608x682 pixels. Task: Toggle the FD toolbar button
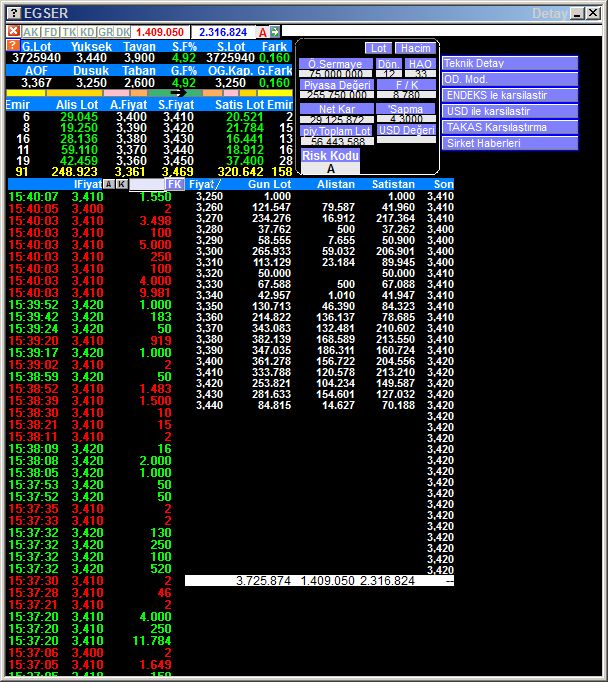pos(51,32)
